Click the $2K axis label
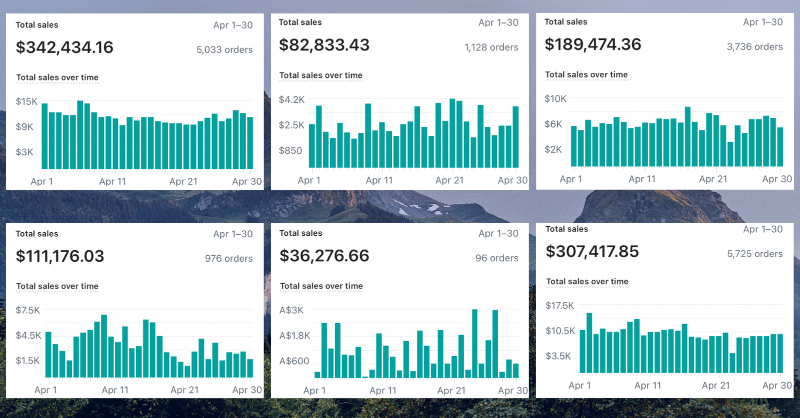 point(554,150)
